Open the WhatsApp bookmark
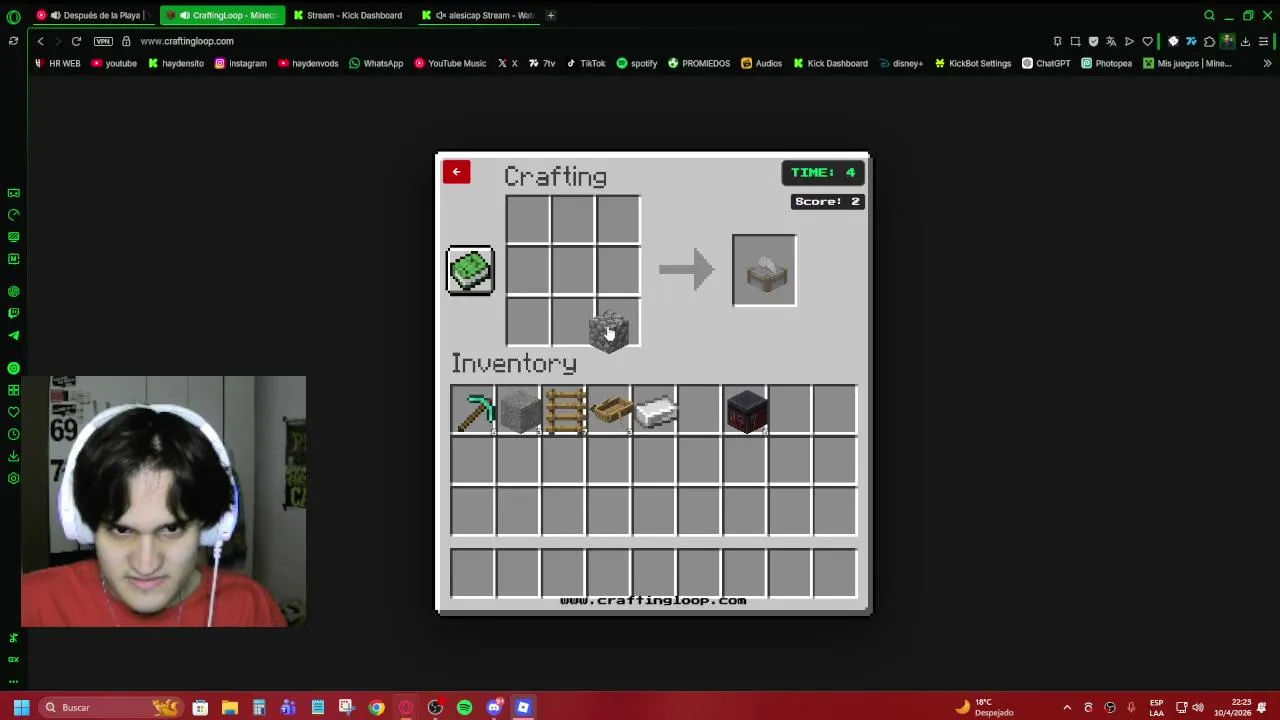This screenshot has height=720, width=1280. coord(376,63)
